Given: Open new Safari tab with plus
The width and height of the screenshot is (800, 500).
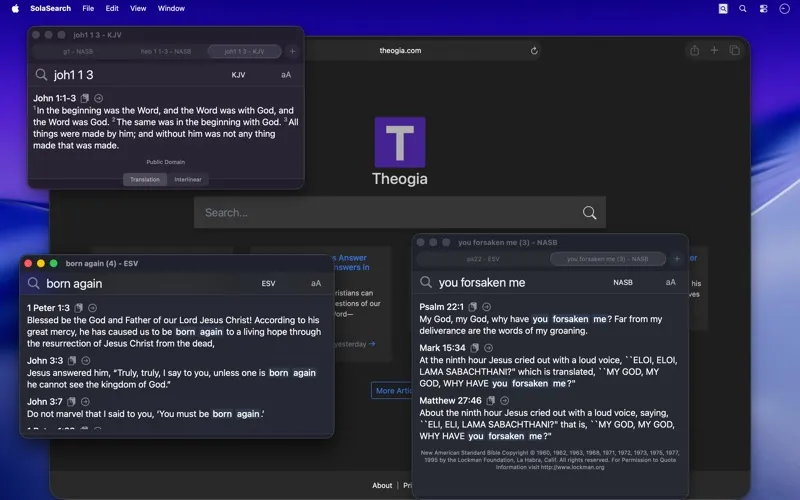Looking at the screenshot, I should point(714,50).
